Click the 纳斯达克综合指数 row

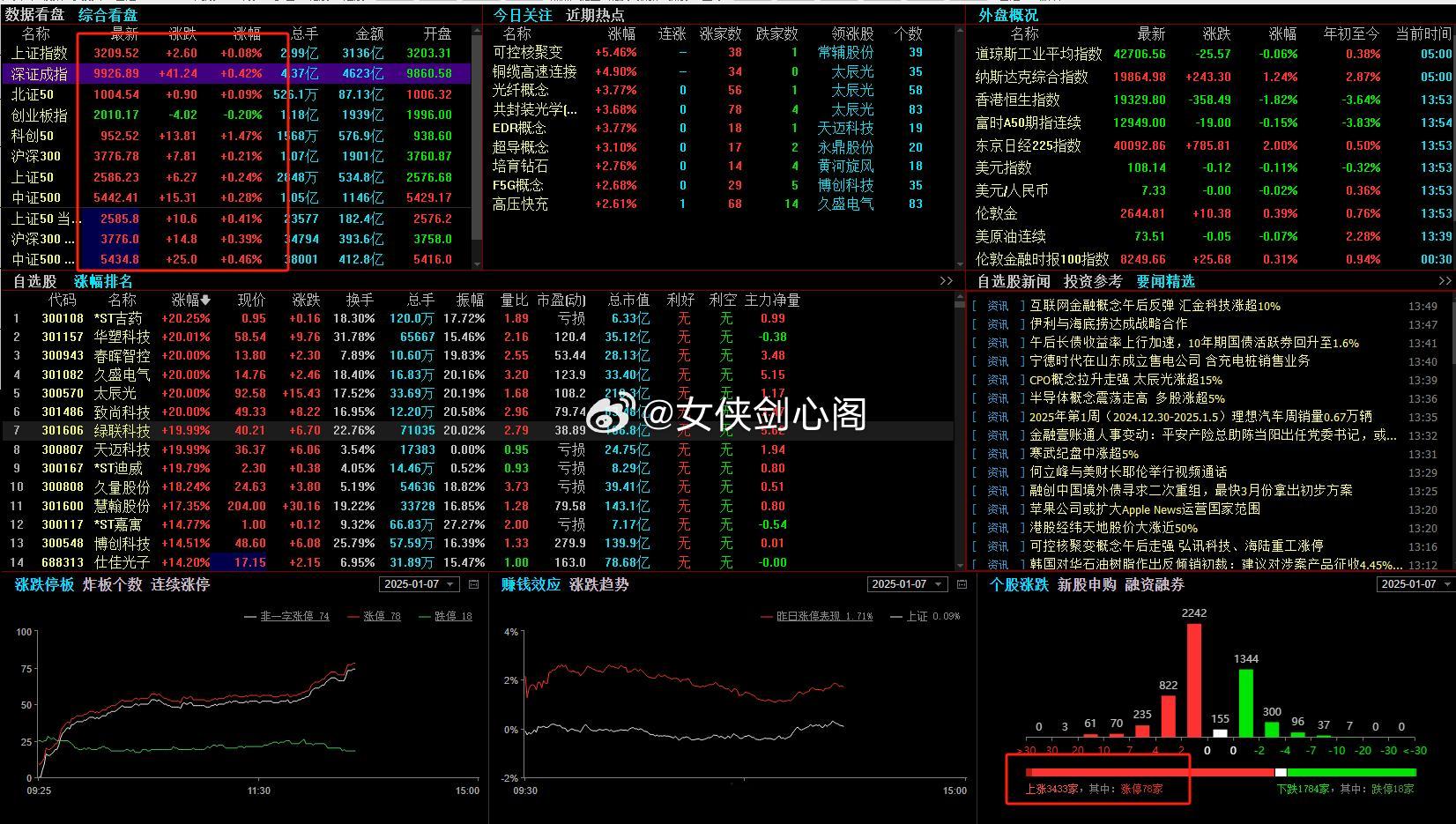(1213, 77)
